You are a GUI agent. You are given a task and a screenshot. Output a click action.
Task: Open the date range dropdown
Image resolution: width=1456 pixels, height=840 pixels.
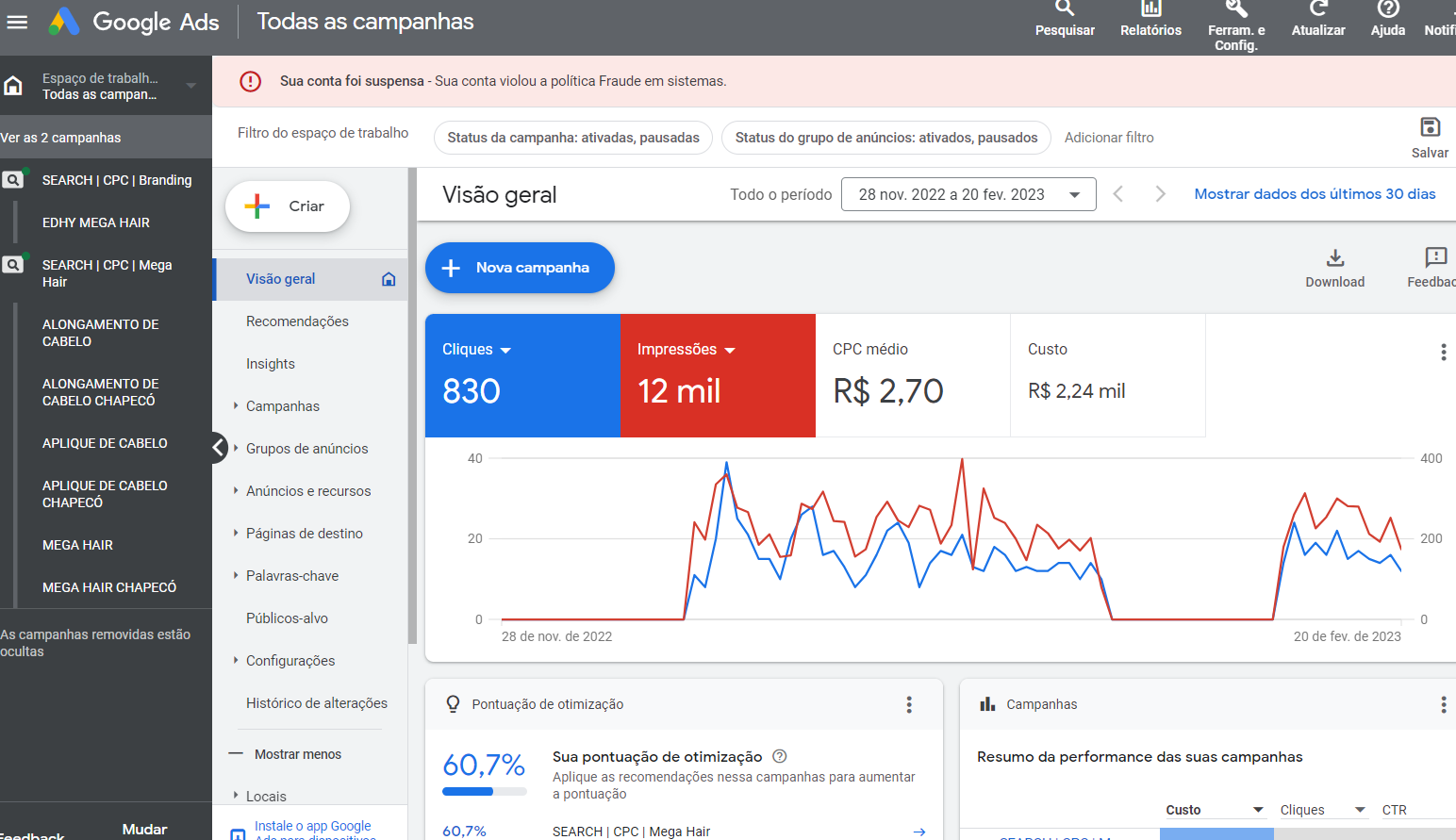click(968, 194)
